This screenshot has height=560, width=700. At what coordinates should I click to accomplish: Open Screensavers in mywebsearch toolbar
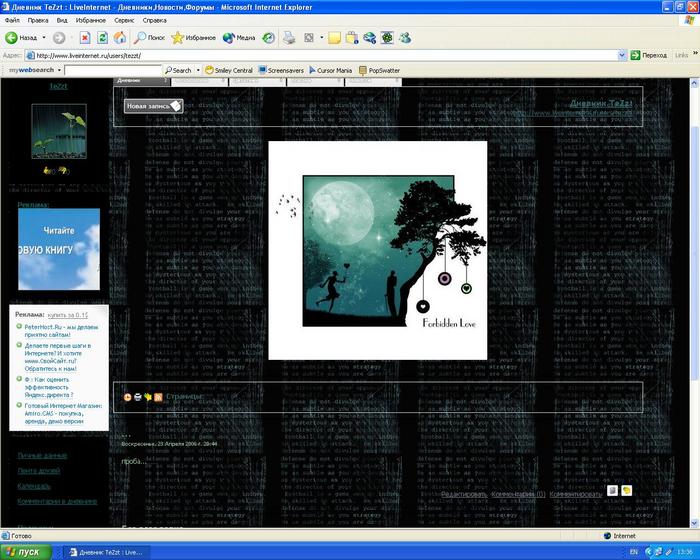(281, 70)
